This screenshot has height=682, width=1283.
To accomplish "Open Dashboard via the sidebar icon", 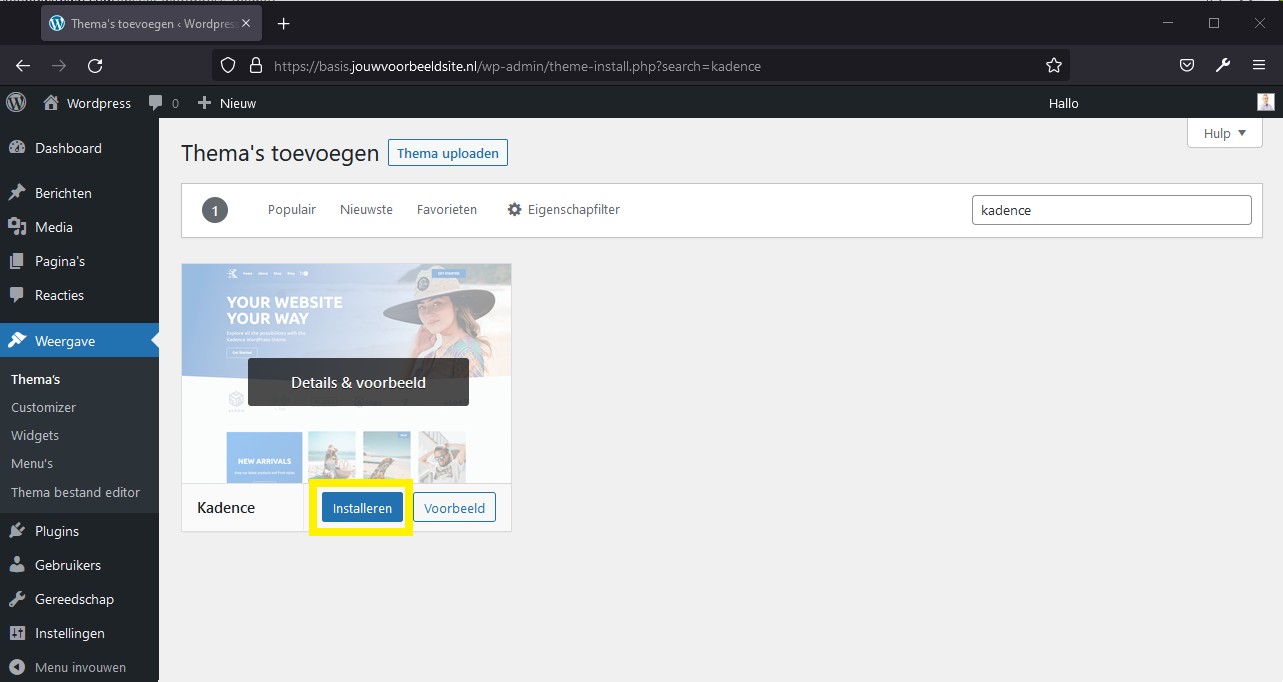I will [19, 147].
